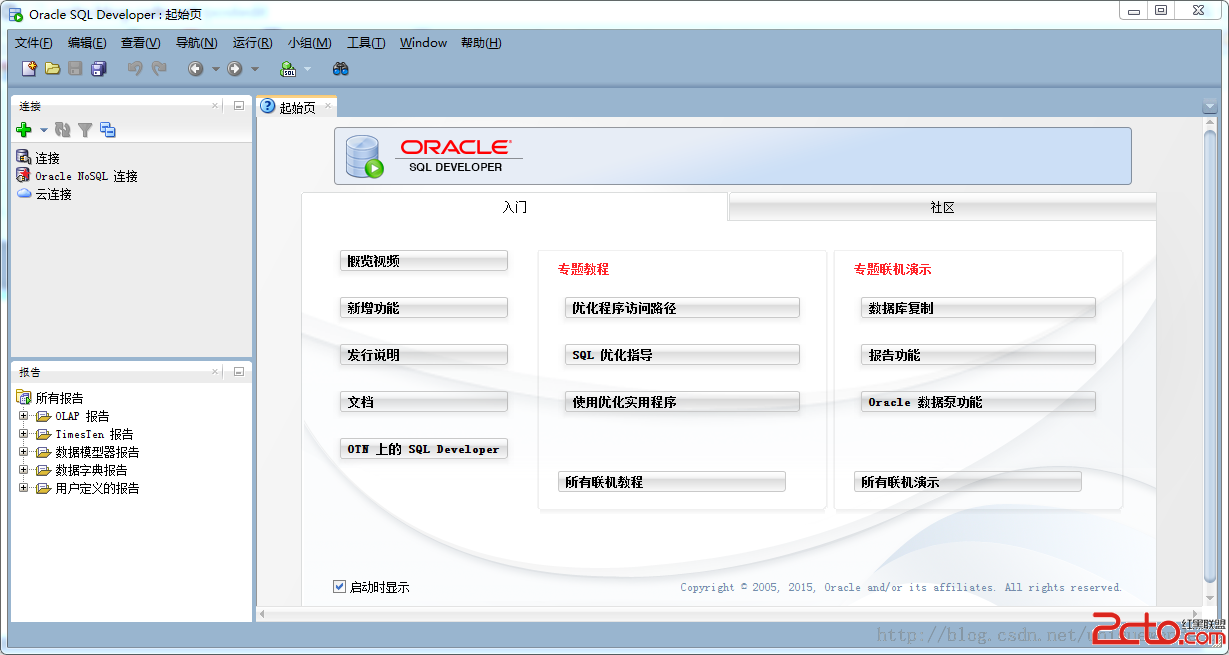Viewport: 1229px width, 655px height.
Task: Click the Save toolbar icon
Action: coord(76,69)
